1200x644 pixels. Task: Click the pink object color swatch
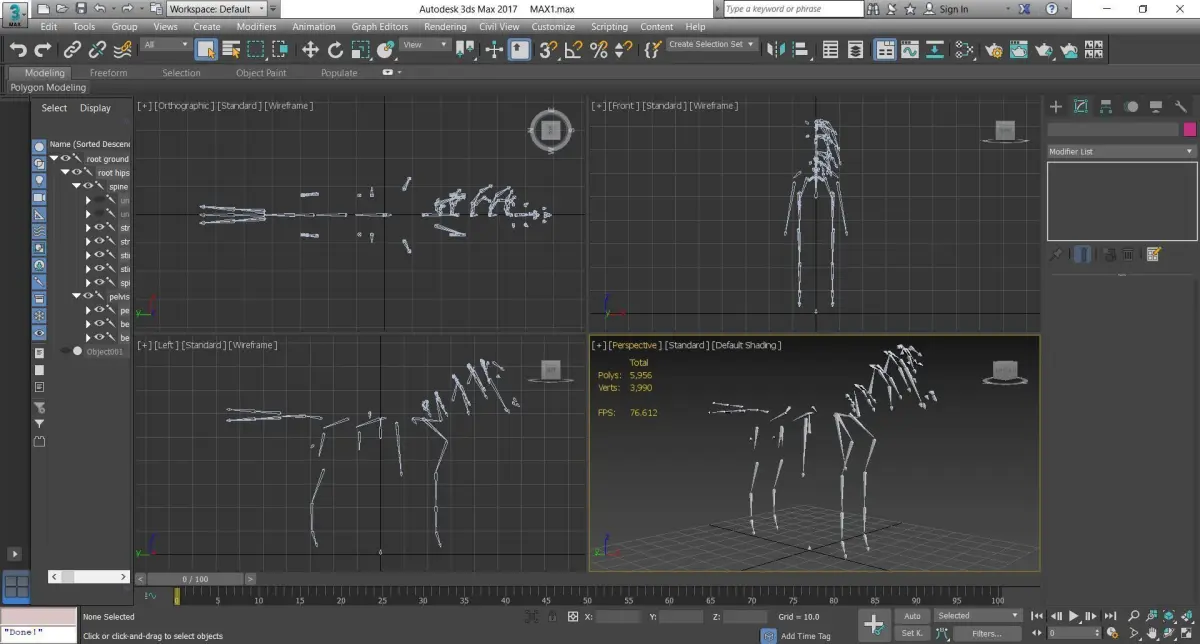(1190, 130)
